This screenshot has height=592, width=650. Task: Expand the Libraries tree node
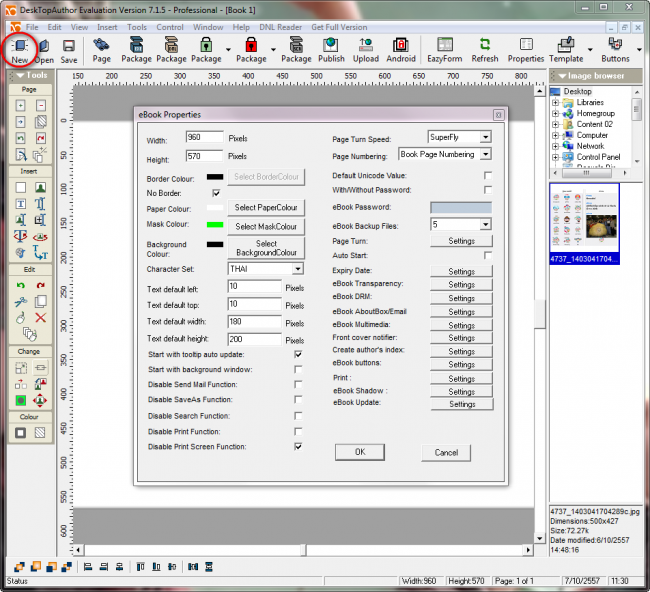pos(556,102)
